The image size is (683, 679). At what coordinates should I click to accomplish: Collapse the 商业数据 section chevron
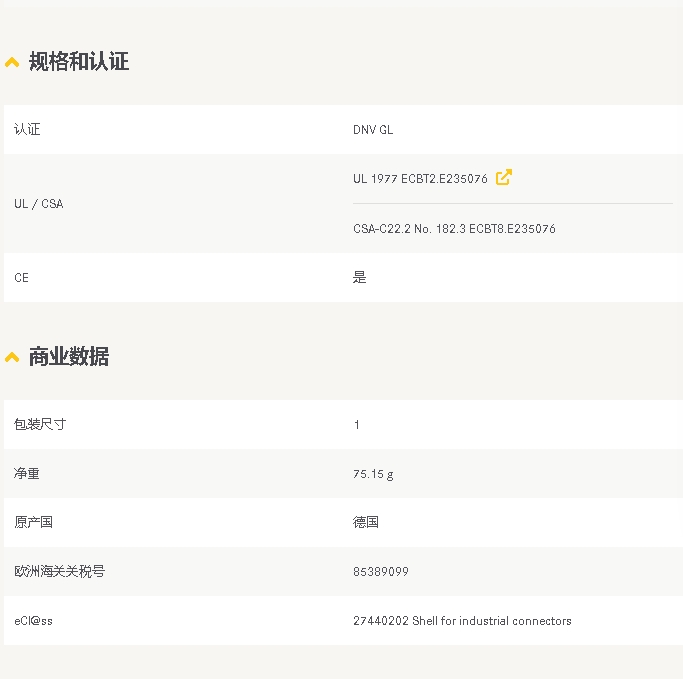(12, 358)
